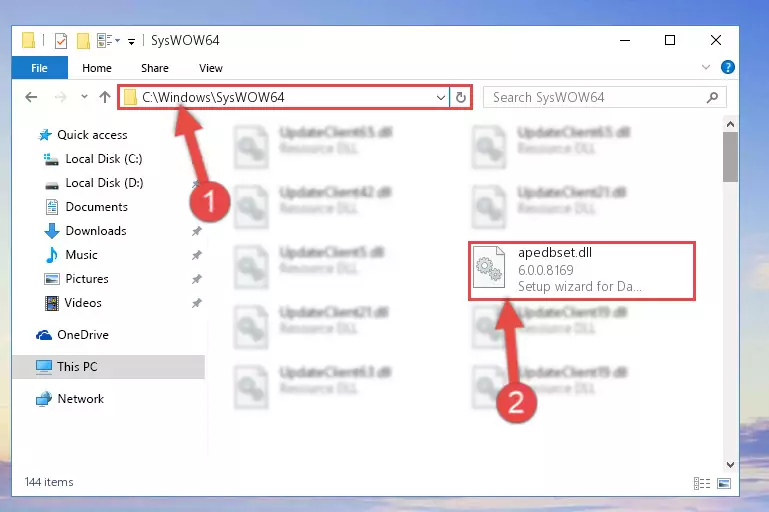Refresh the SysWOW64 folder

(461, 97)
